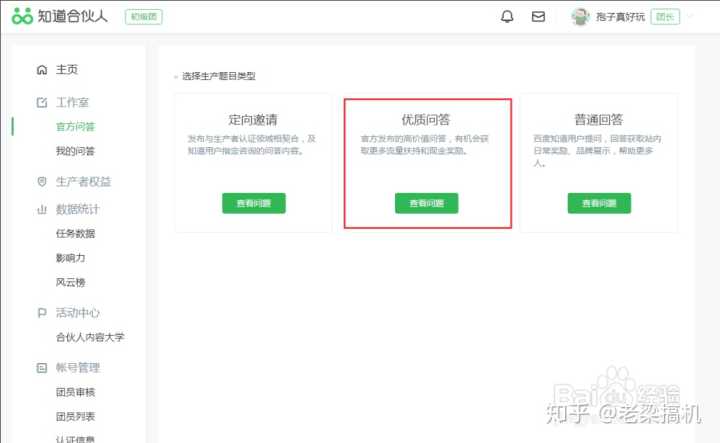The image size is (720, 443).
Task: Expand 数据统计 section
Action: [78, 209]
